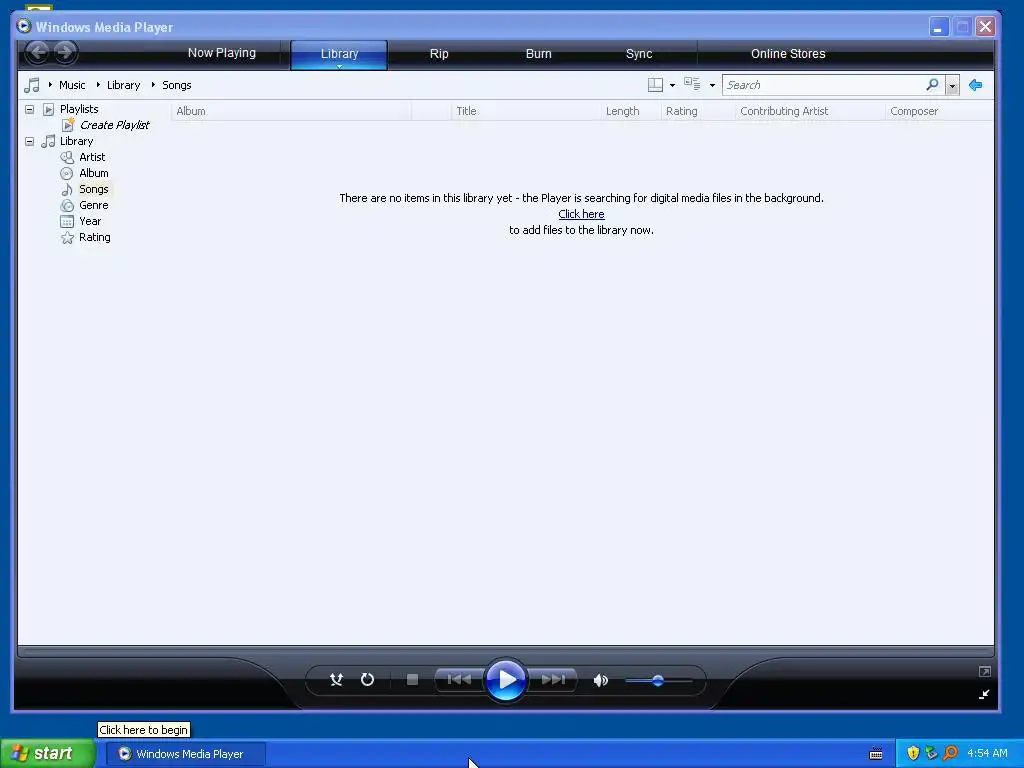Select Rating in the library tree
The image size is (1024, 768).
95,237
